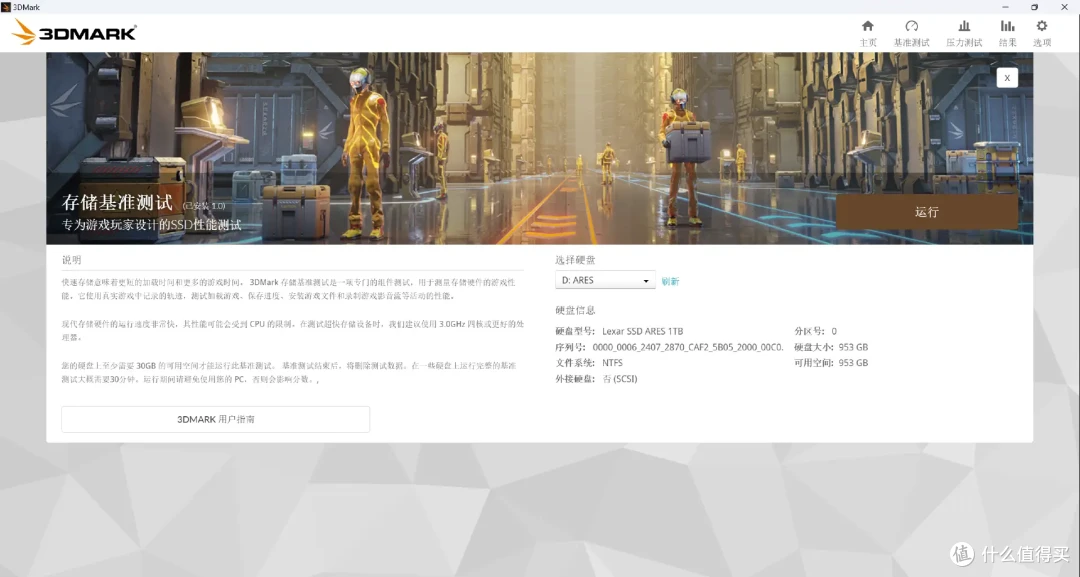Click the 3DMark logo in header
The height and width of the screenshot is (577, 1080).
tap(74, 32)
